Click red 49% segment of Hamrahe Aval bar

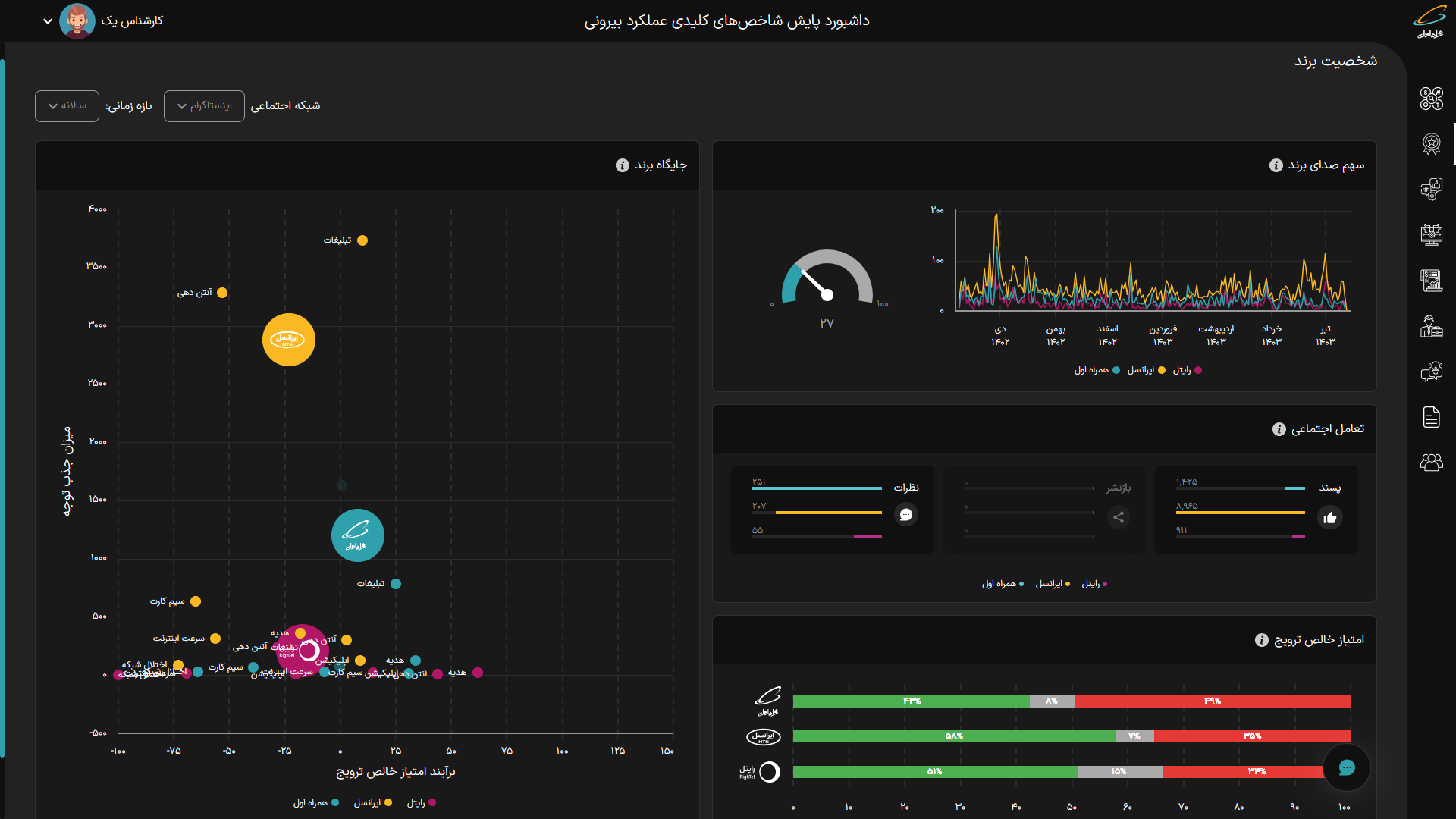pos(1213,701)
